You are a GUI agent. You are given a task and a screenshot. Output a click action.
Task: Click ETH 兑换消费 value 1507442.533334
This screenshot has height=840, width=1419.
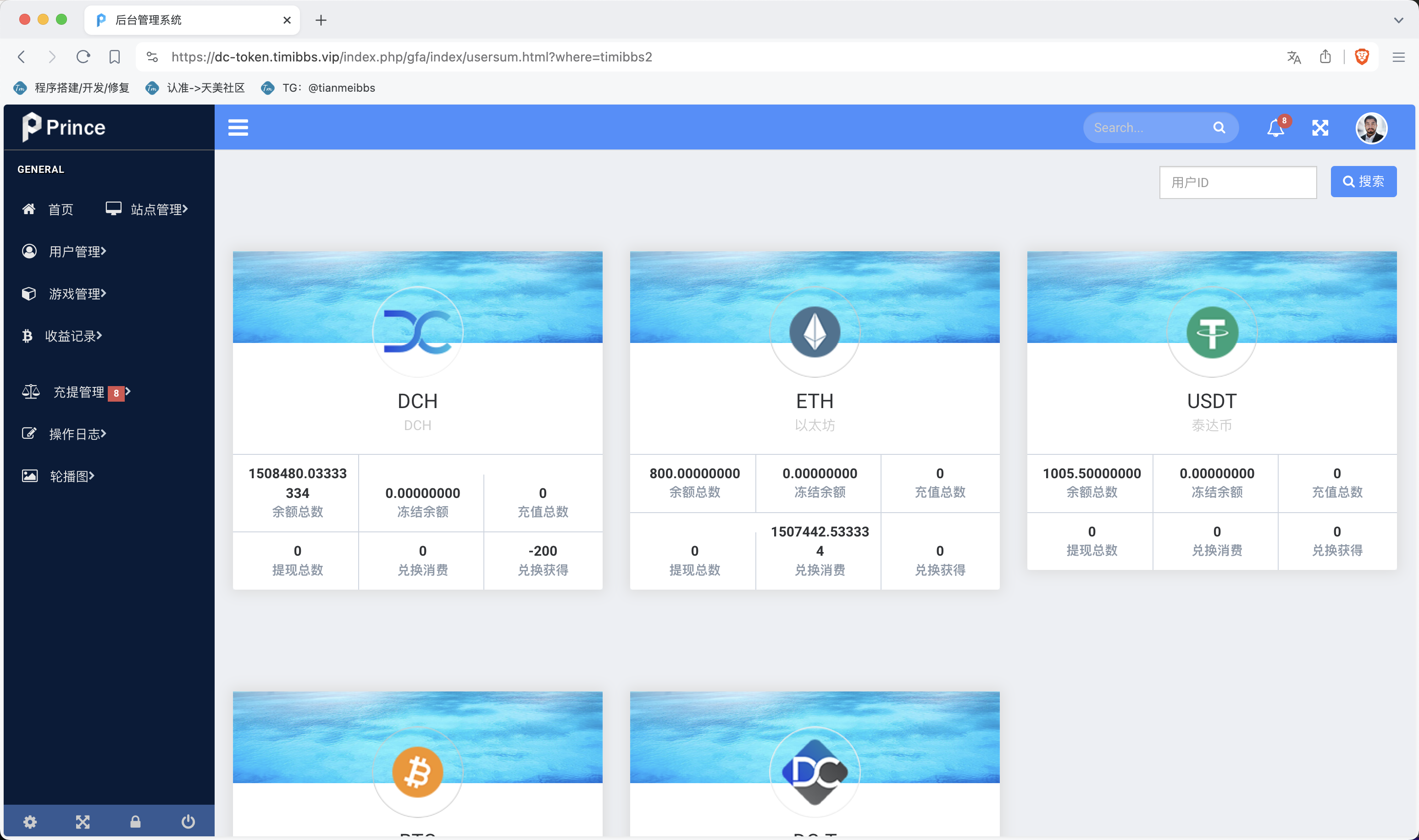(x=820, y=541)
